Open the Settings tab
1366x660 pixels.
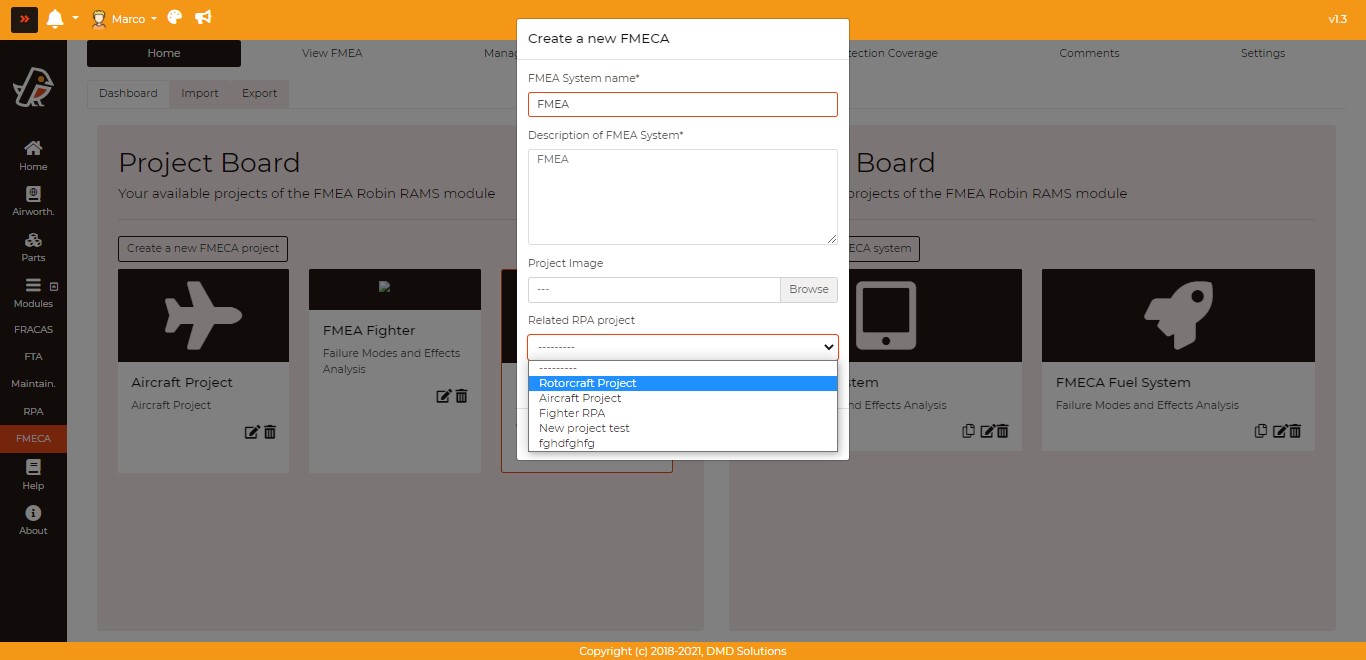[1262, 53]
